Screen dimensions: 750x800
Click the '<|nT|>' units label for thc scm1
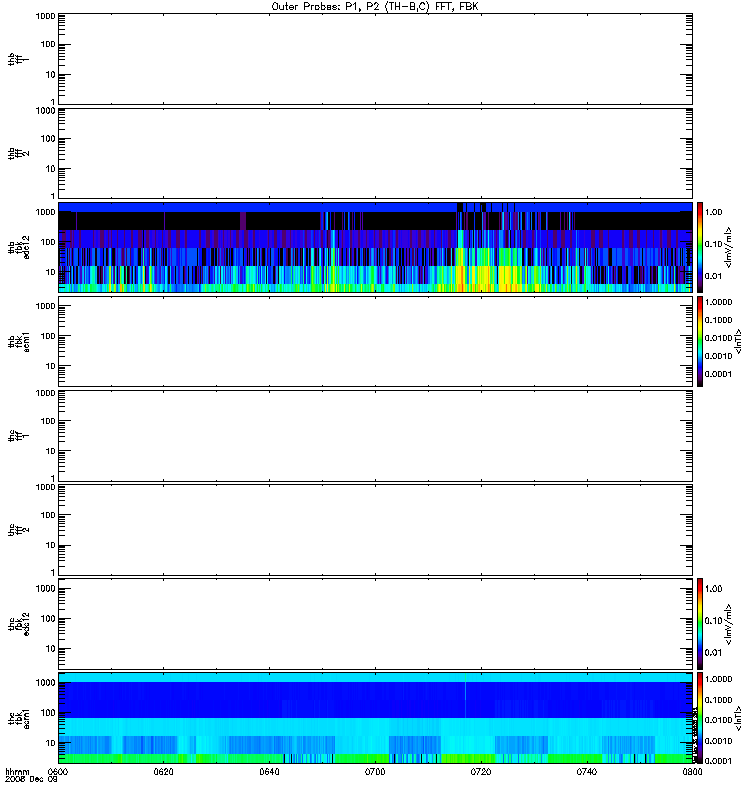738,718
